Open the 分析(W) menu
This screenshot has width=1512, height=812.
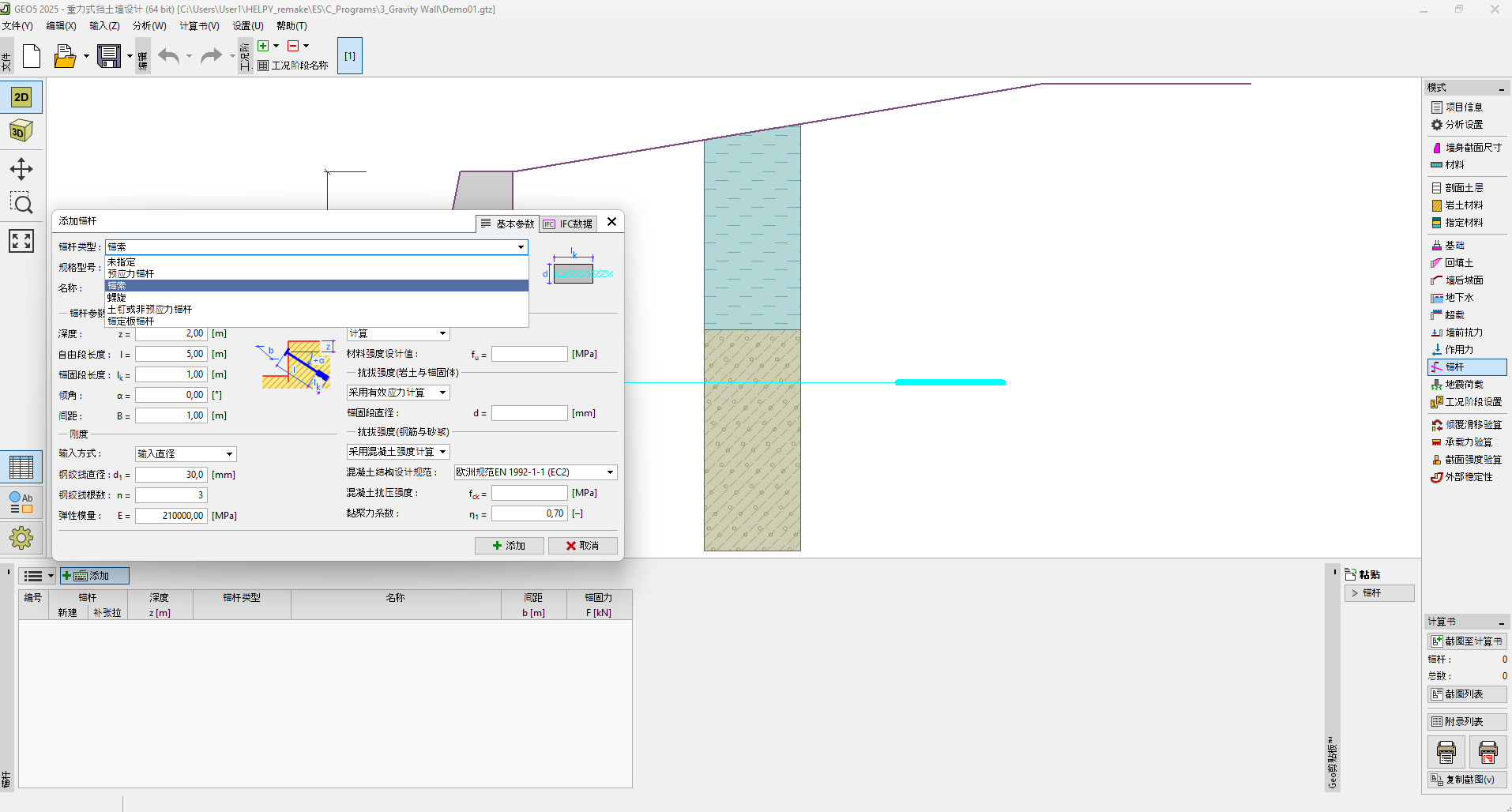pyautogui.click(x=149, y=26)
